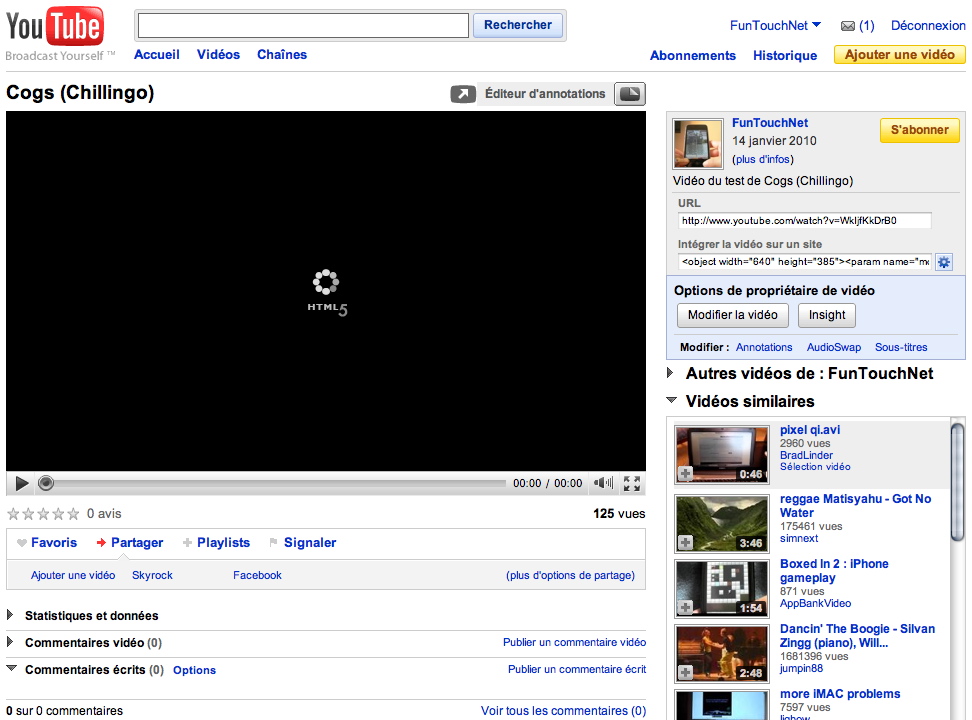Click Publier un commentaire écrit link

pyautogui.click(x=577, y=670)
